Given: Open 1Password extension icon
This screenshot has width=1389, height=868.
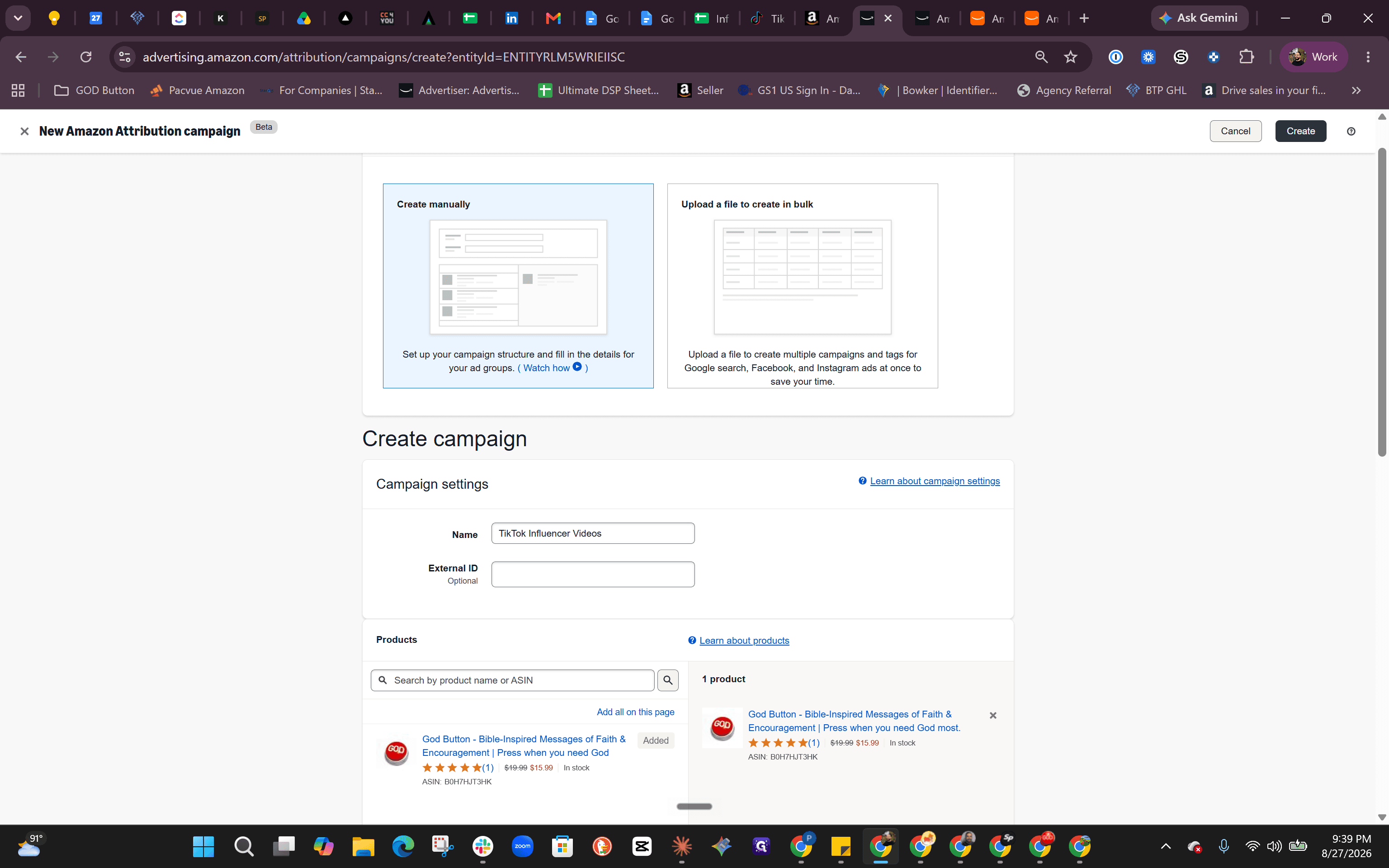Looking at the screenshot, I should point(1116,57).
